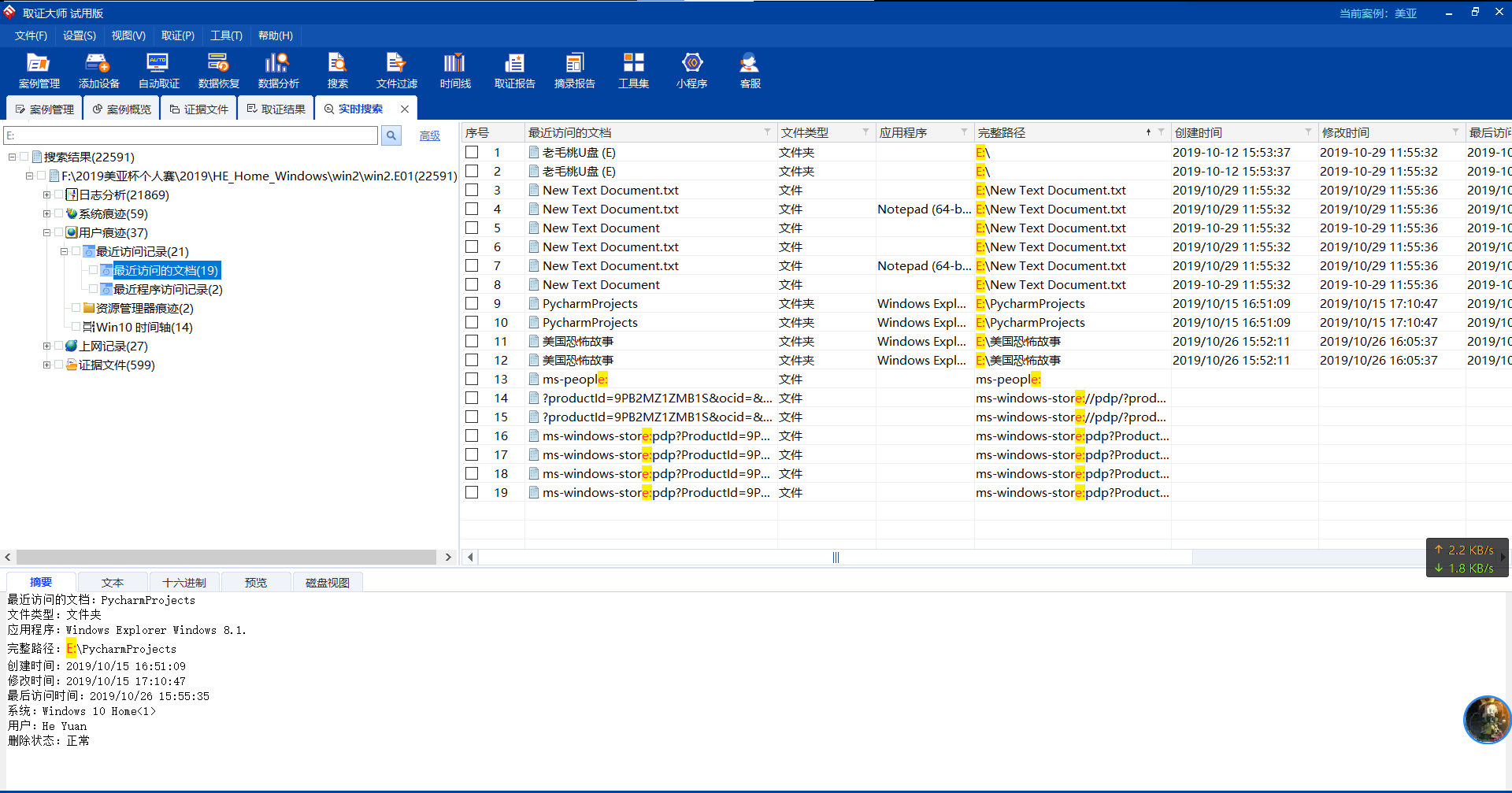Click the tree scrollbar right arrow
The width and height of the screenshot is (1512, 793).
[x=448, y=557]
